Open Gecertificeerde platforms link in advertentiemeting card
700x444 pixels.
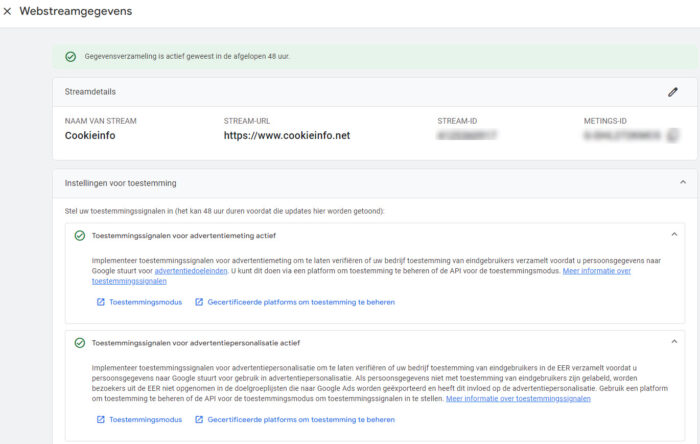[301, 302]
